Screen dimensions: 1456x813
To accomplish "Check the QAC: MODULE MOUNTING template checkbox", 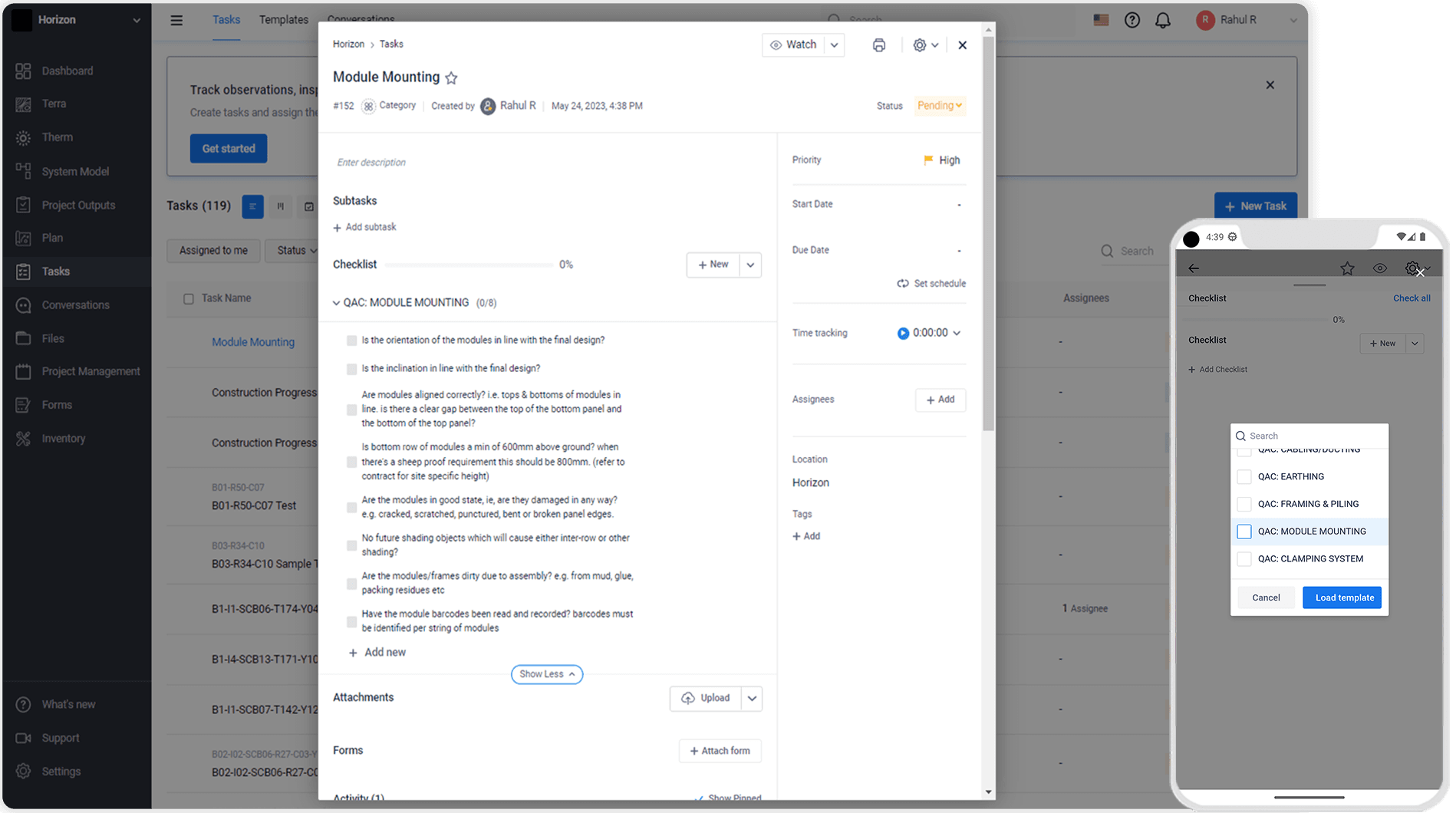I will pyautogui.click(x=1244, y=532).
